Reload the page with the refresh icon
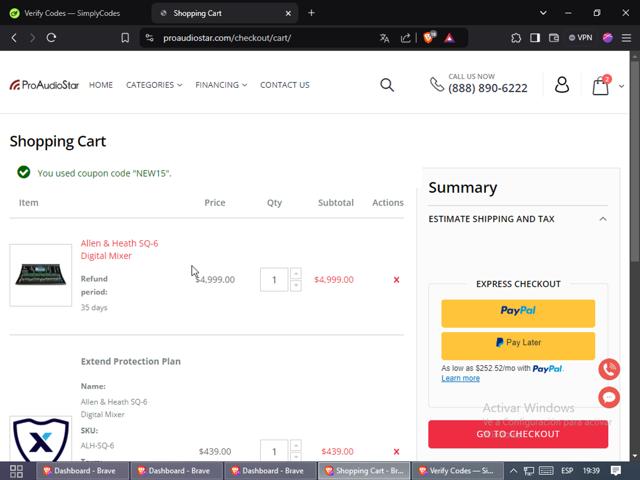This screenshot has width=640, height=480. pos(51,38)
